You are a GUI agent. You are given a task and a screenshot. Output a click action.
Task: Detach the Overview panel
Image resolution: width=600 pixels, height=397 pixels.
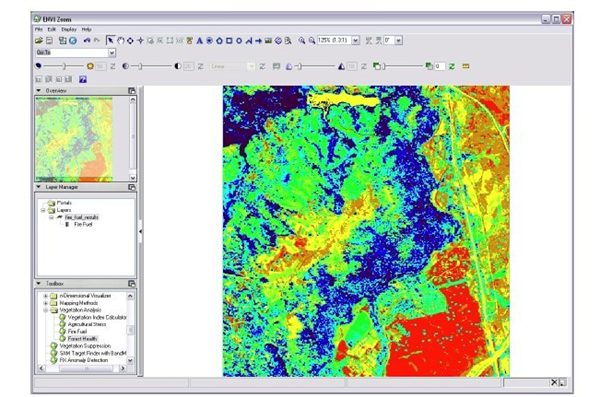(x=132, y=91)
